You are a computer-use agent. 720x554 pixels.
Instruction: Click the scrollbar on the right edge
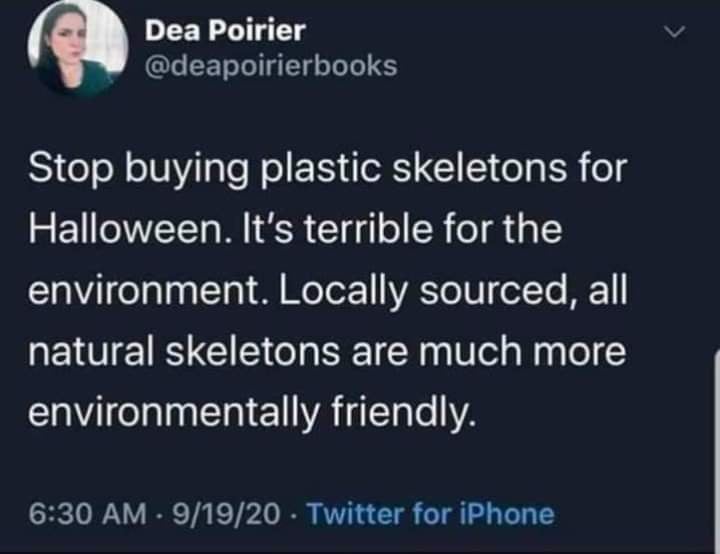click(x=716, y=450)
